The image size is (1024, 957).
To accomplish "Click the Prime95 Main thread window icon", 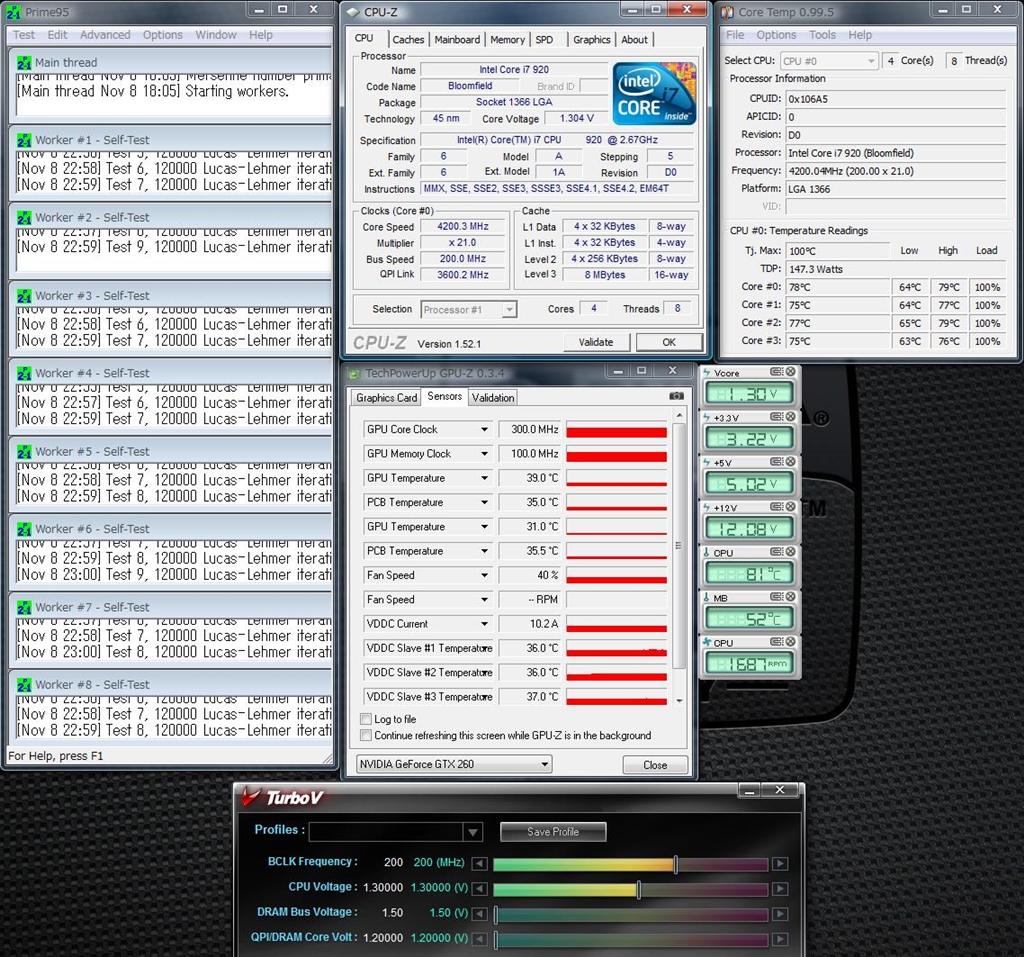I will 24,63.
